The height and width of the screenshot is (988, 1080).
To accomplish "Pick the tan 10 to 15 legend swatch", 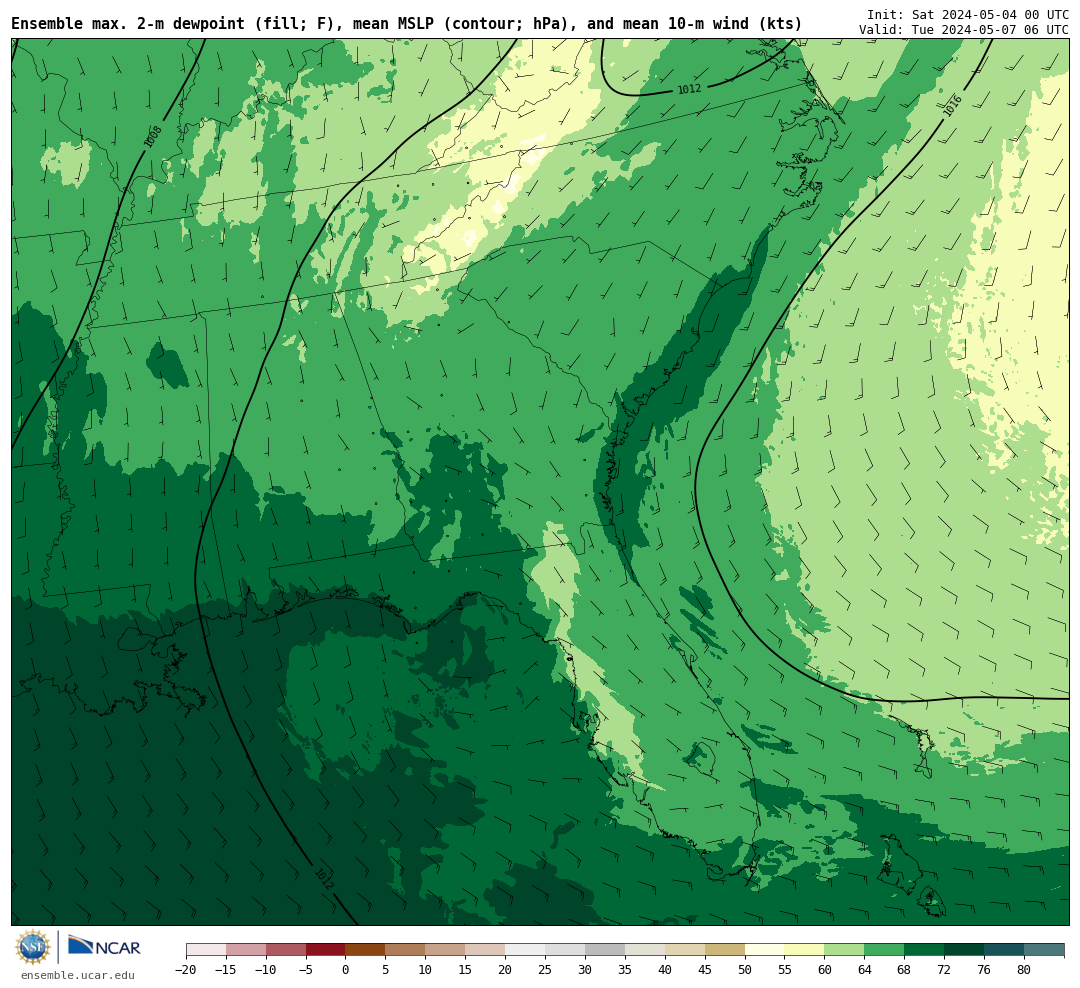I will [x=445, y=950].
